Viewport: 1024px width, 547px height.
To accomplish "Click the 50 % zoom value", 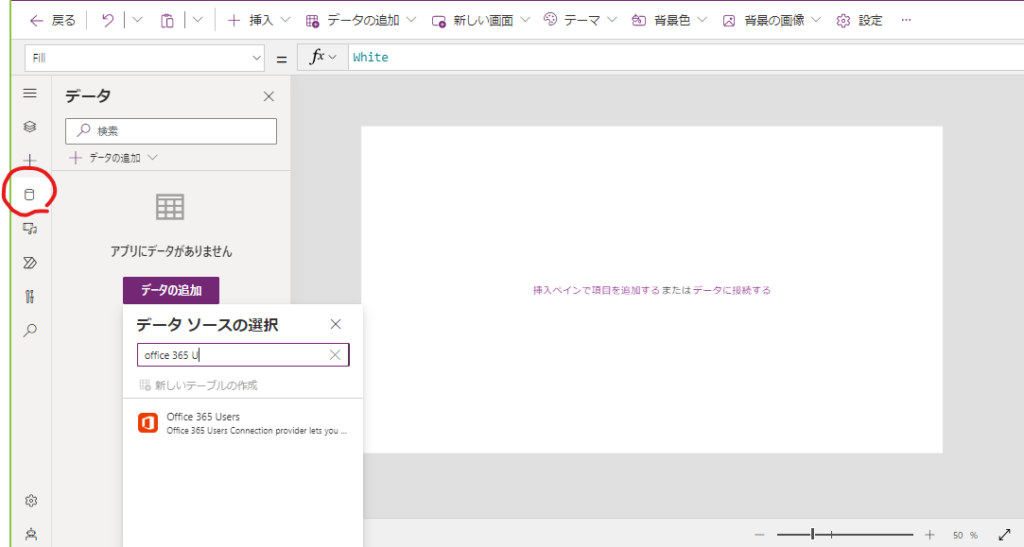I will (x=965, y=535).
